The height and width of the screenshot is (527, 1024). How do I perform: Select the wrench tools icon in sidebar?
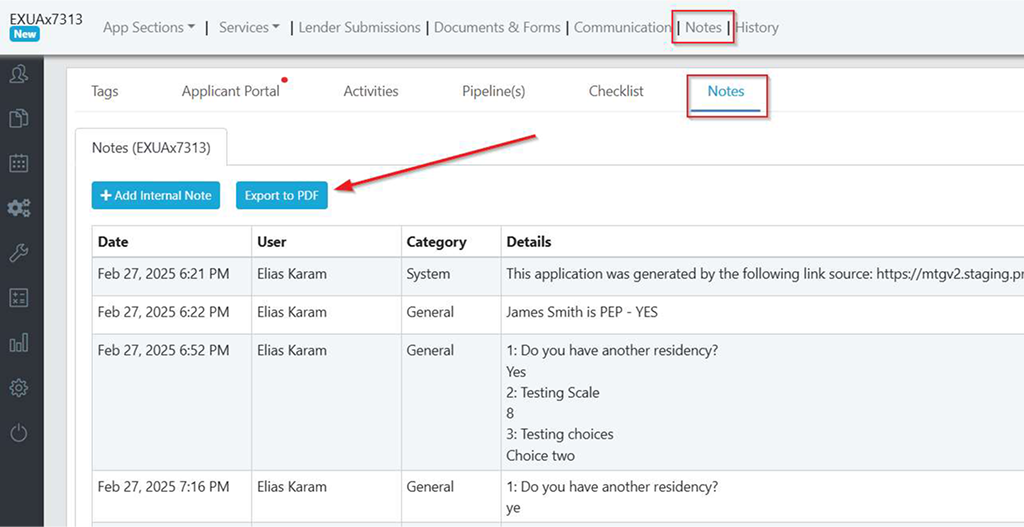pos(18,253)
